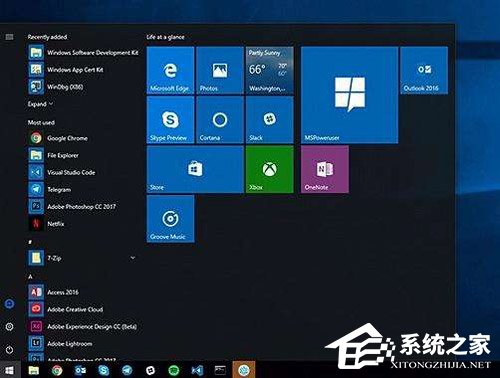The width and height of the screenshot is (500, 378).
Task: Open the Store tile
Action: [195, 169]
